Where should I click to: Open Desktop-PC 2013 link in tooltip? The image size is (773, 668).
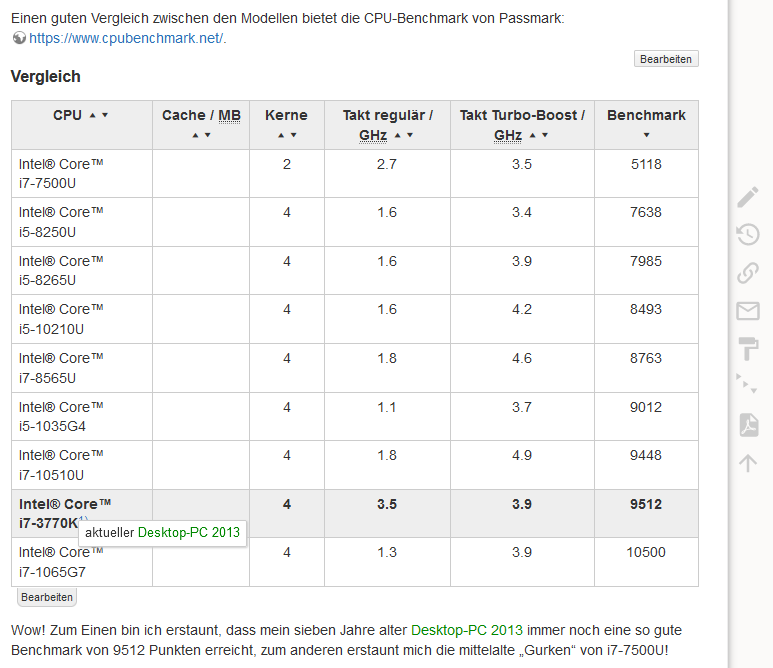(189, 532)
